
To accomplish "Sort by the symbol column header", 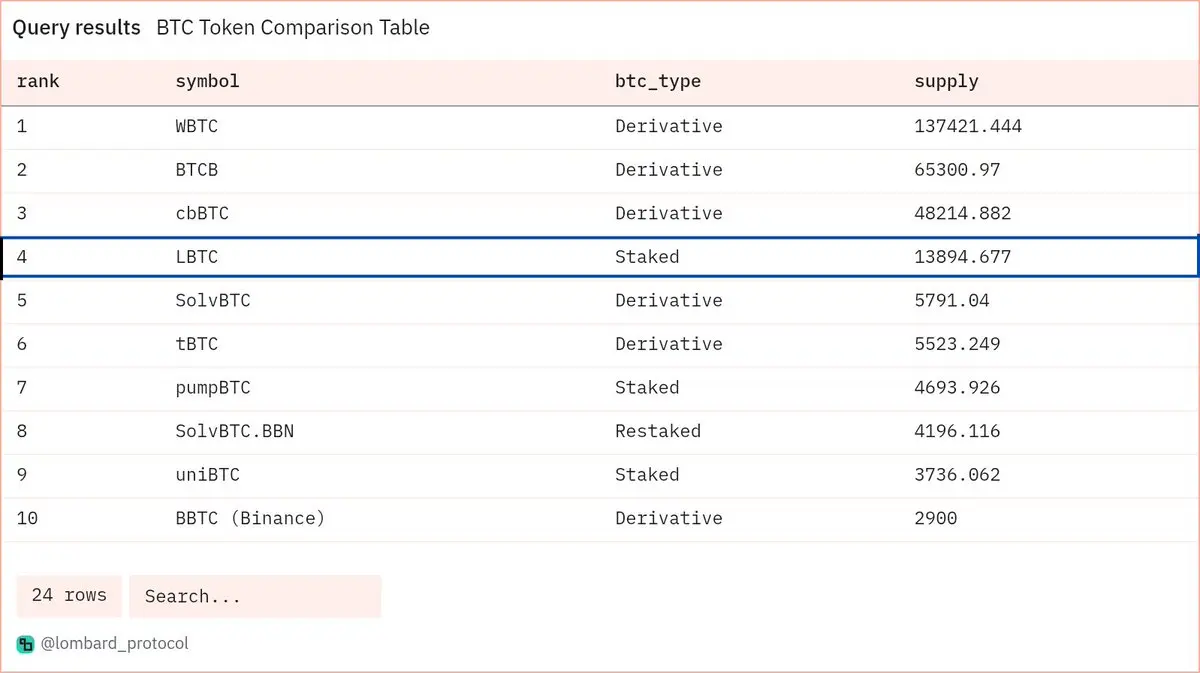I will 207,82.
